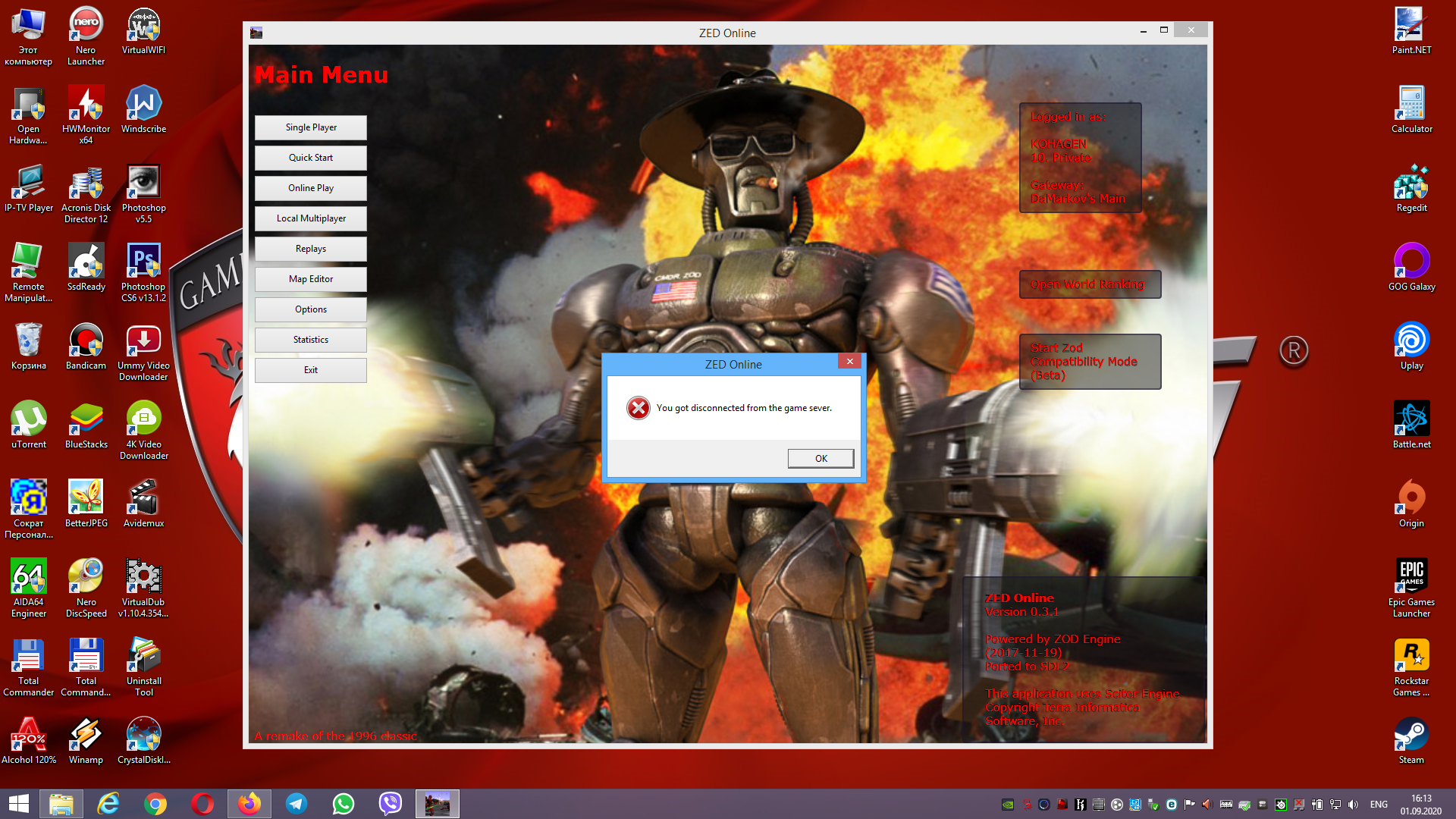
Task: Launch Battle.net desktop shortcut
Action: click(1411, 425)
